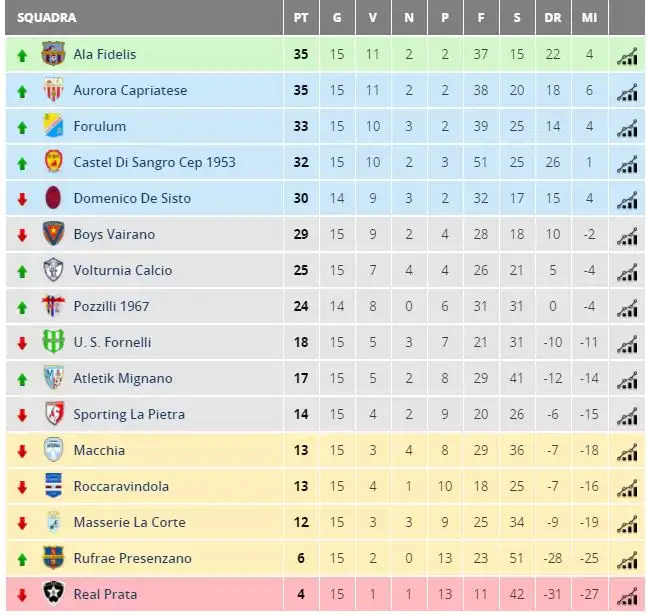
Task: Sort by MI column header
Action: coord(589,18)
